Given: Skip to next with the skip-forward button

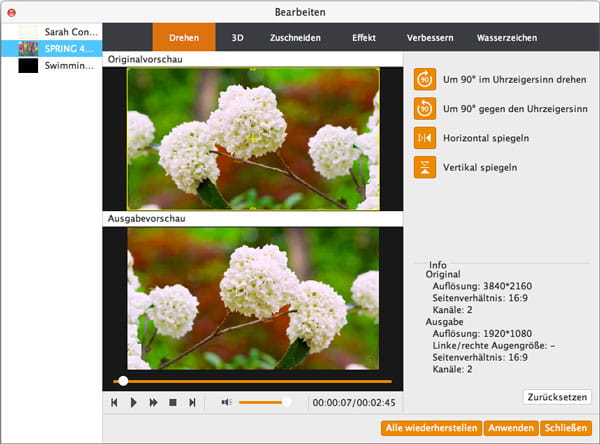Looking at the screenshot, I should coord(192,402).
